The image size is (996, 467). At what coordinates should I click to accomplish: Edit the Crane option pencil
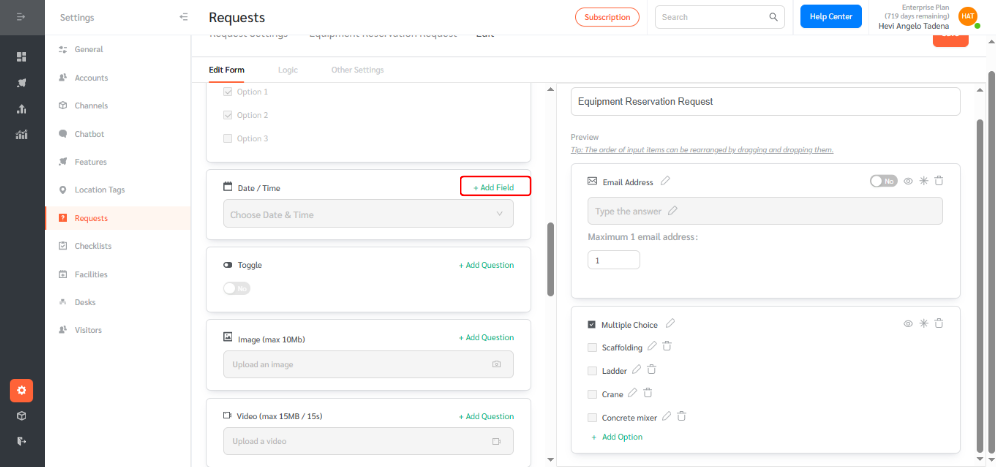coord(632,393)
